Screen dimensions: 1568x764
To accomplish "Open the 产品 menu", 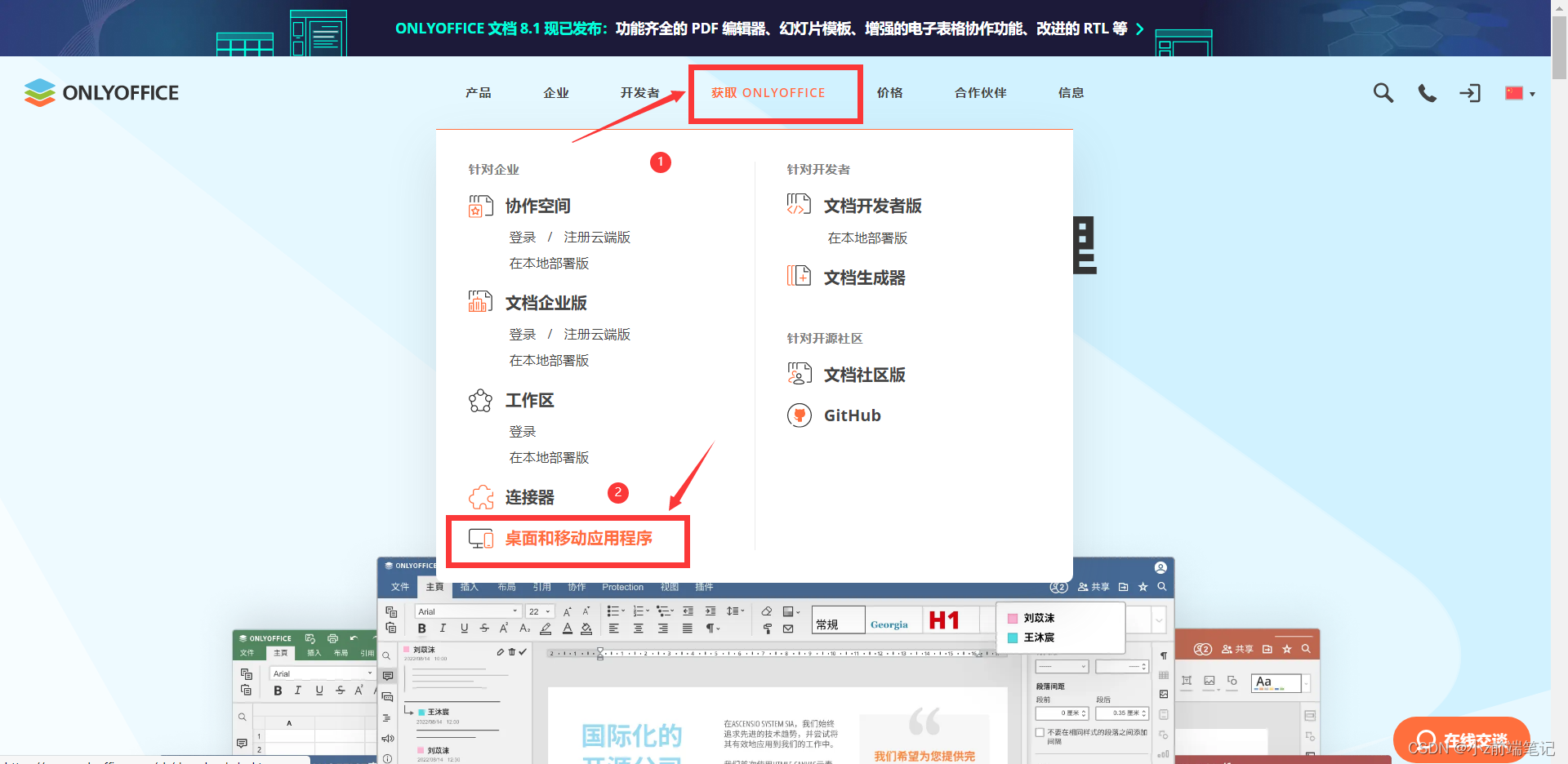I will click(479, 93).
